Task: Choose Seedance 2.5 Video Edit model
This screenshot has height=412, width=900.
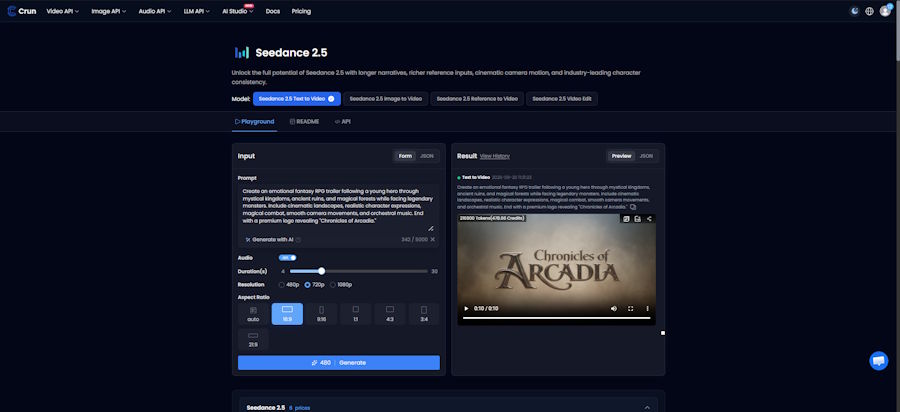Action: [x=562, y=99]
